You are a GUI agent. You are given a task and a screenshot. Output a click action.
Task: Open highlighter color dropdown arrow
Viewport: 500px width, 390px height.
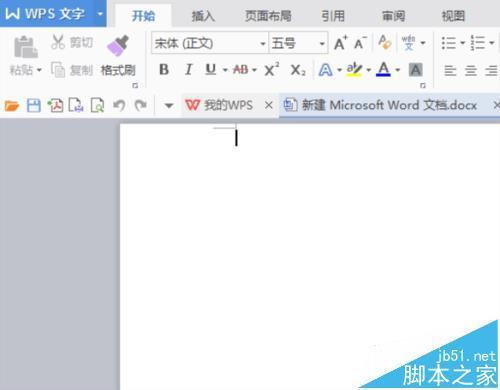(x=369, y=70)
